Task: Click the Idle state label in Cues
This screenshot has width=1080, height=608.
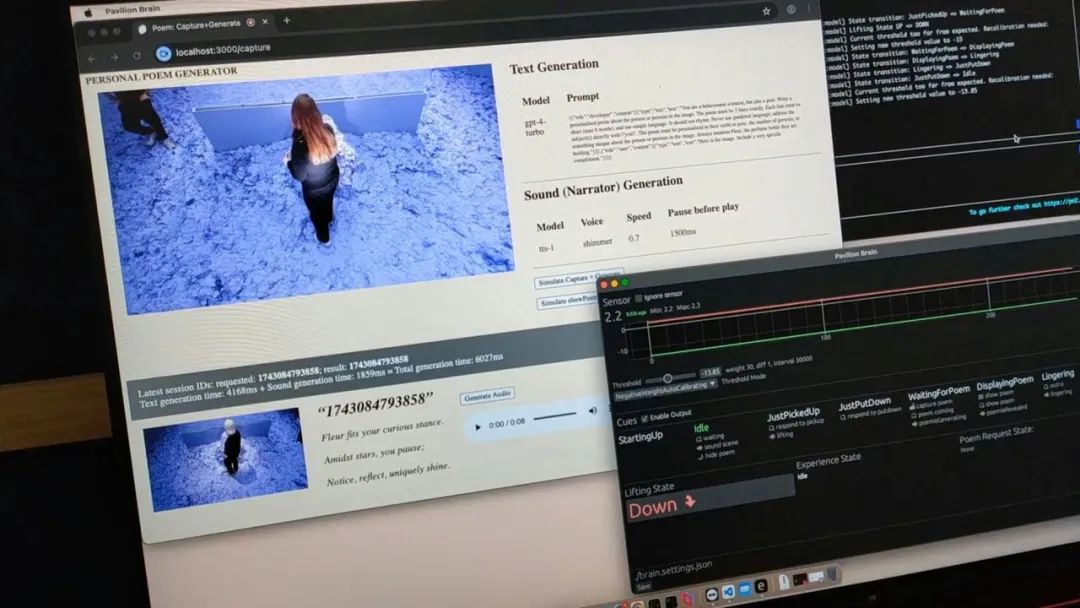Action: click(701, 428)
